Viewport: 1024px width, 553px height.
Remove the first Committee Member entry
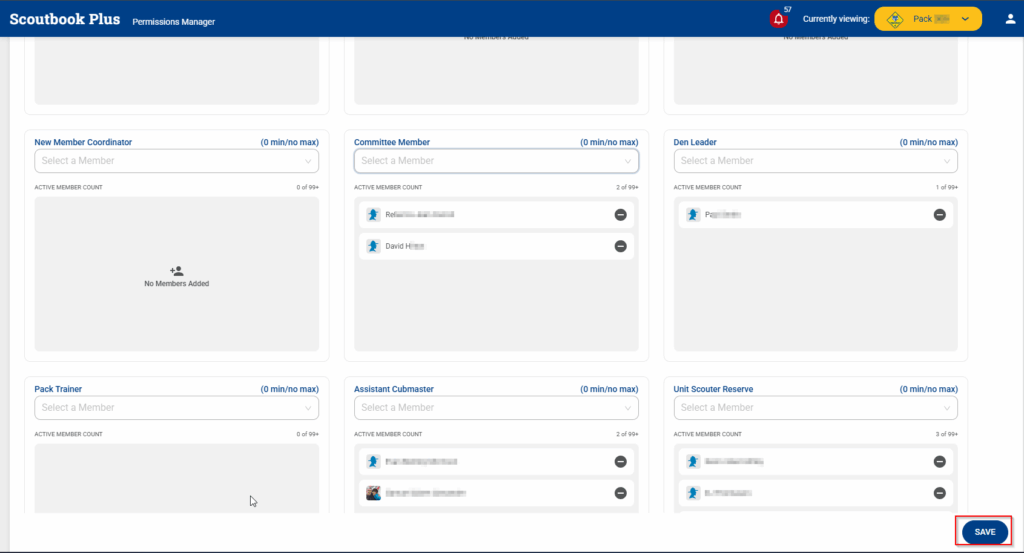tap(620, 215)
